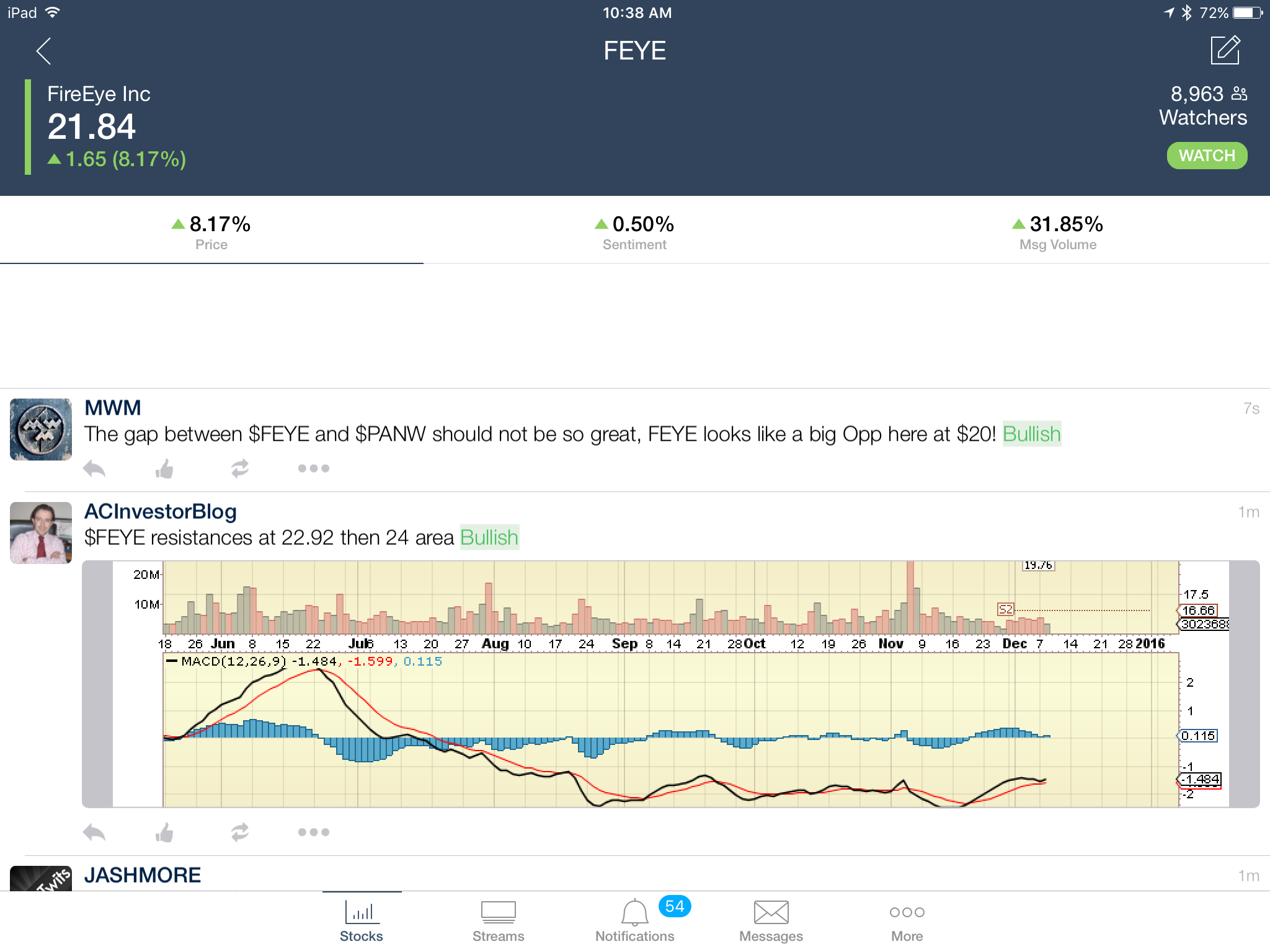The image size is (1270, 952).
Task: Like MWM's post with thumbs up
Action: tap(165, 469)
